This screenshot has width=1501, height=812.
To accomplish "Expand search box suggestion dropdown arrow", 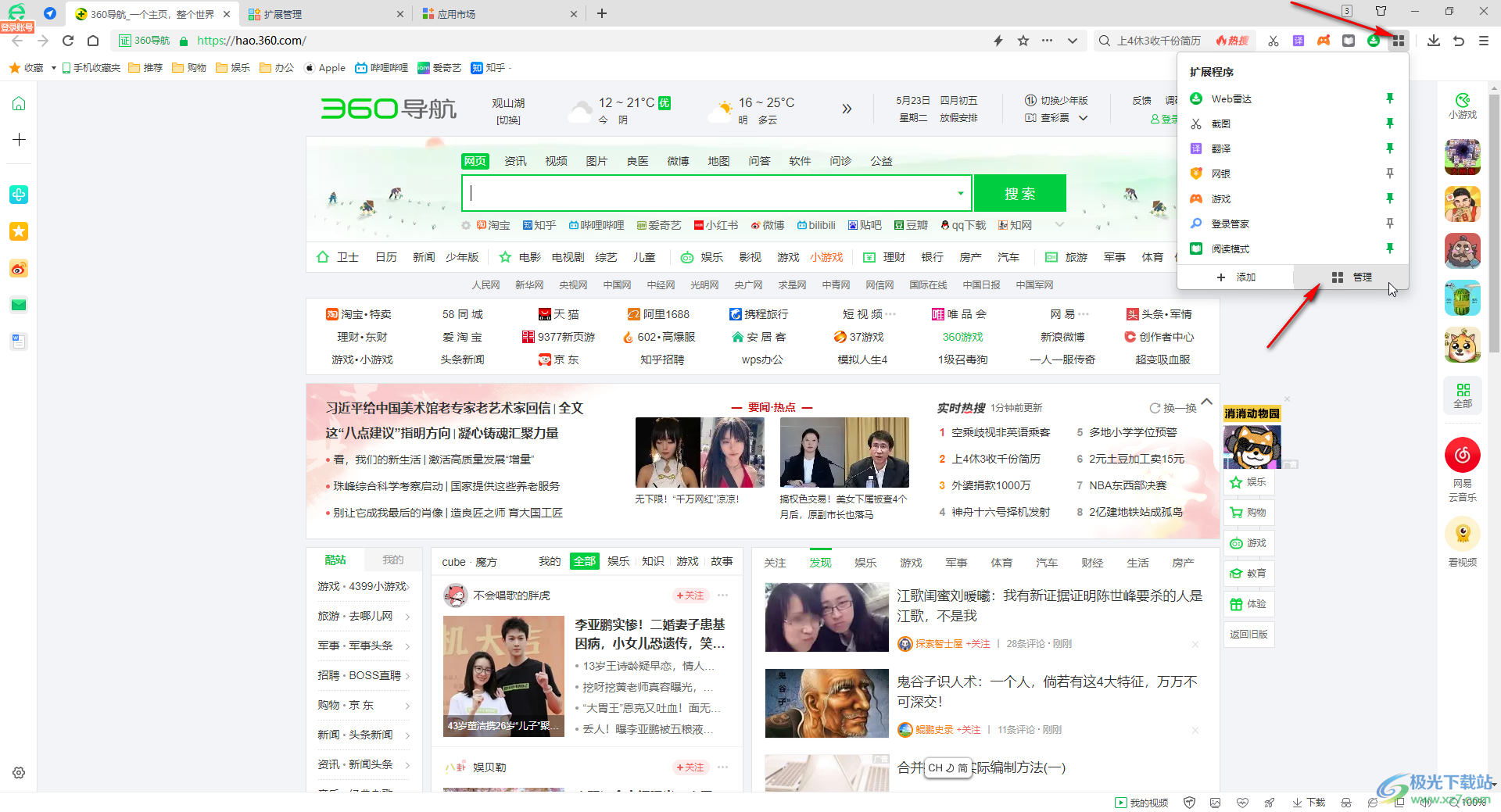I will (960, 193).
